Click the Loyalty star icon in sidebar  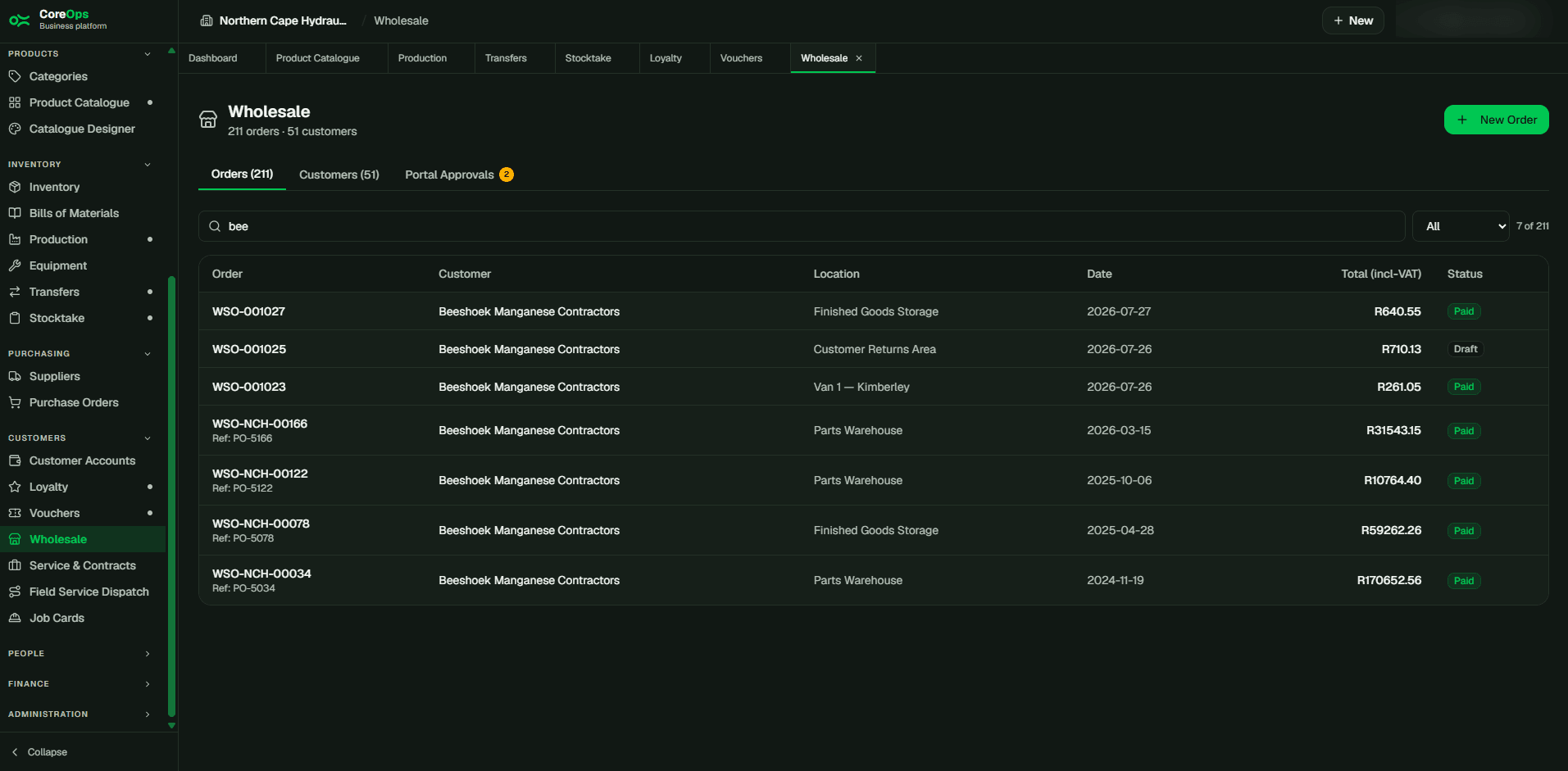click(x=15, y=487)
